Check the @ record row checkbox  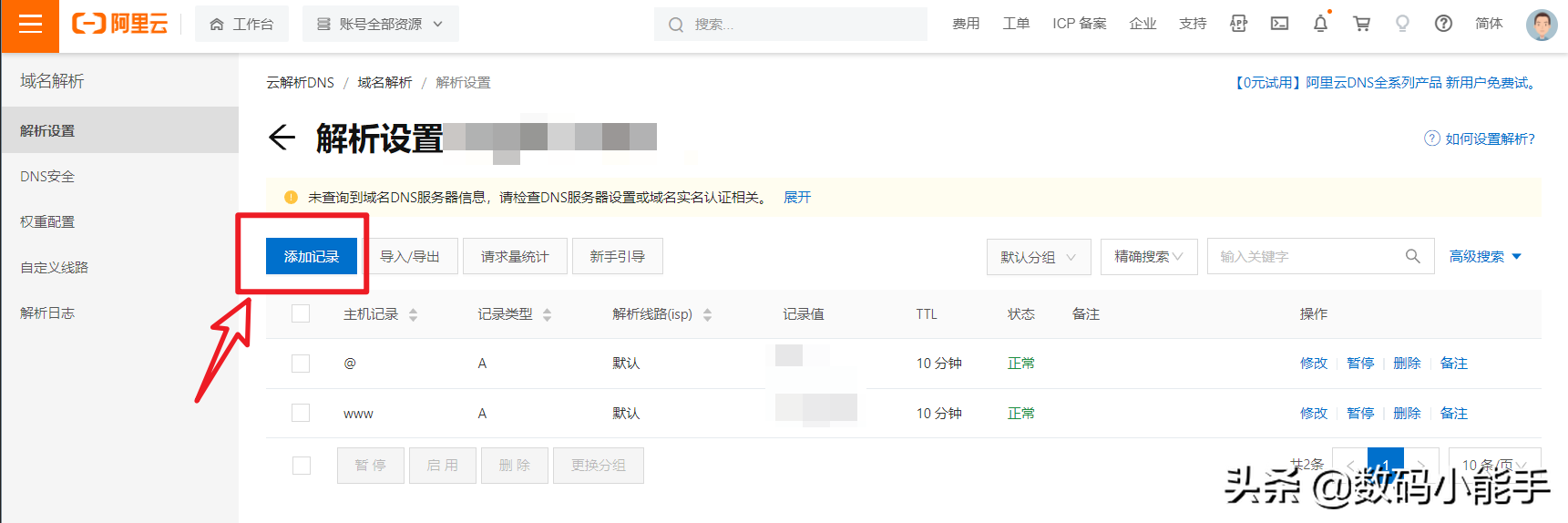(301, 364)
